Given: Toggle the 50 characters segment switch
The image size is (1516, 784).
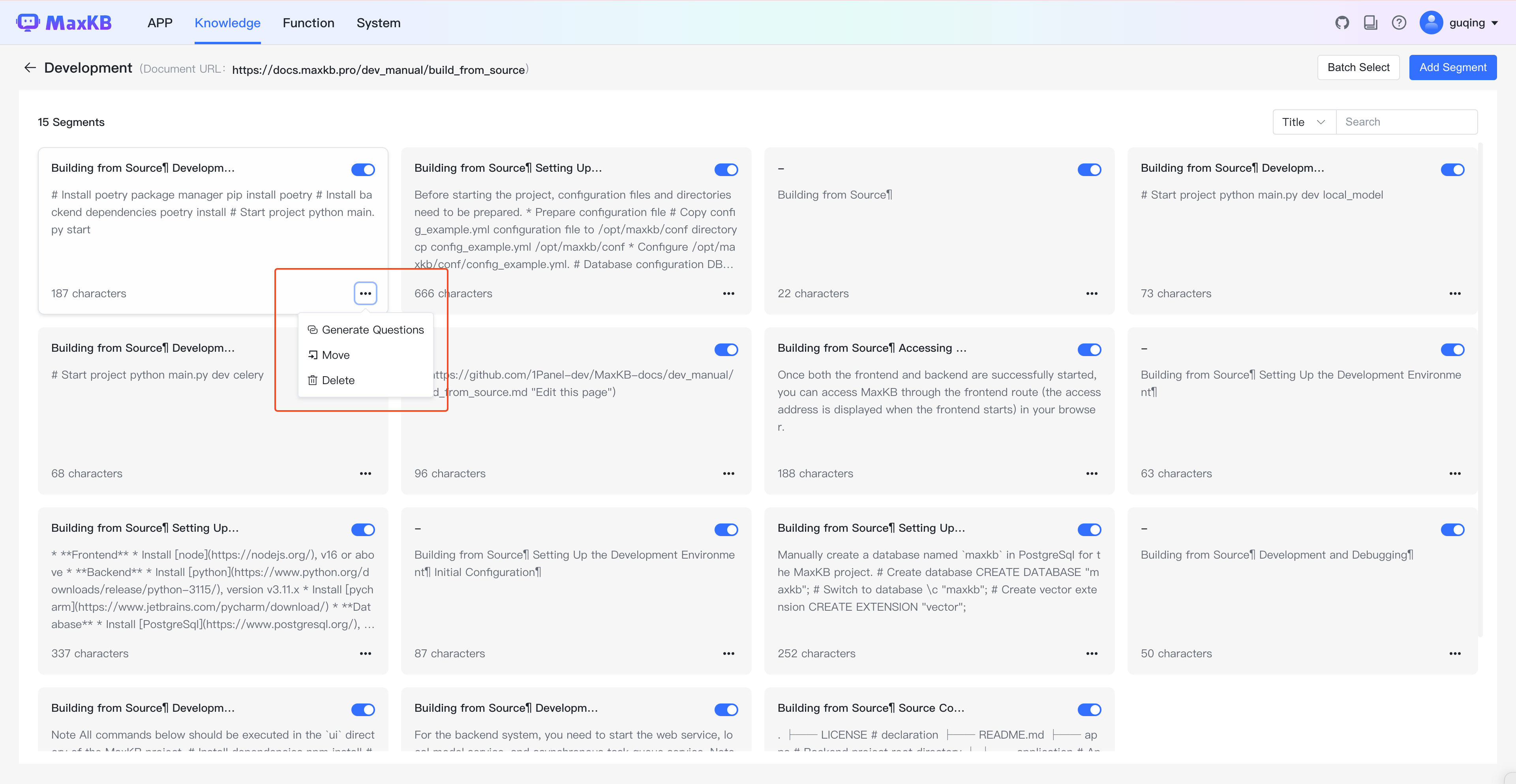Looking at the screenshot, I should [1452, 530].
